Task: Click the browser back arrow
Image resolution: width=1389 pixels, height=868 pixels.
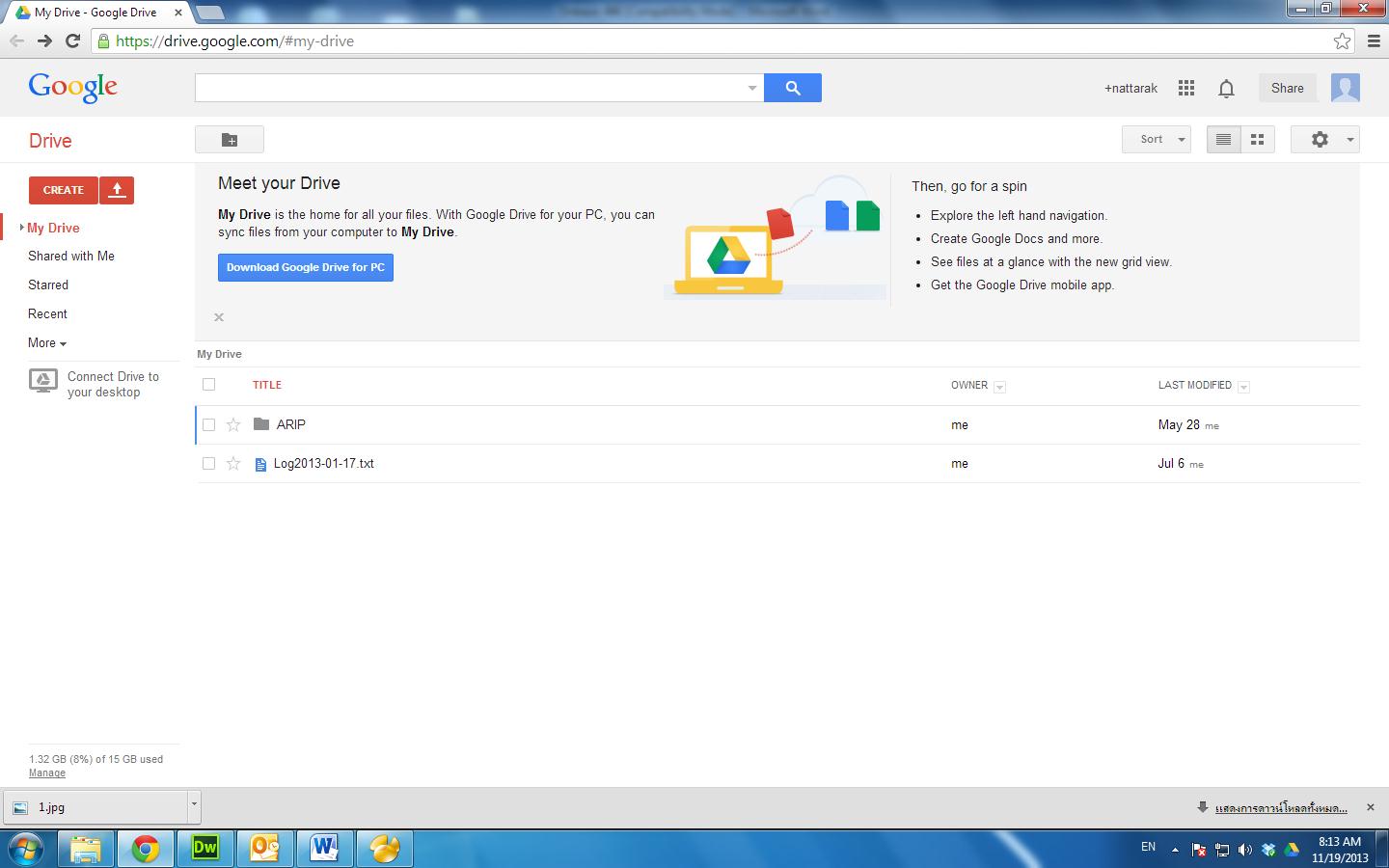Action: pos(16,41)
